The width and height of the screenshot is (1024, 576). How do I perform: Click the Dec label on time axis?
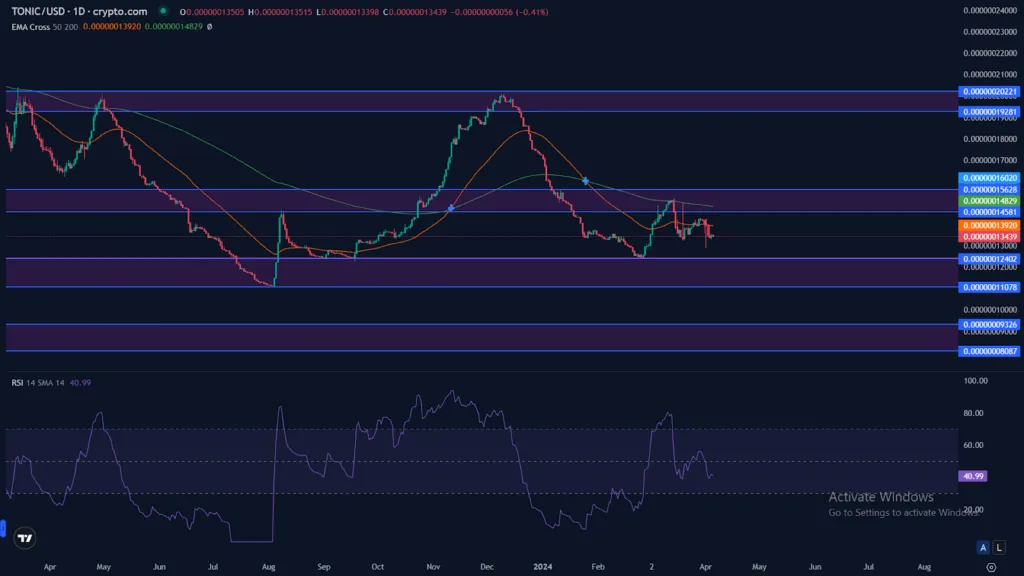[487, 567]
